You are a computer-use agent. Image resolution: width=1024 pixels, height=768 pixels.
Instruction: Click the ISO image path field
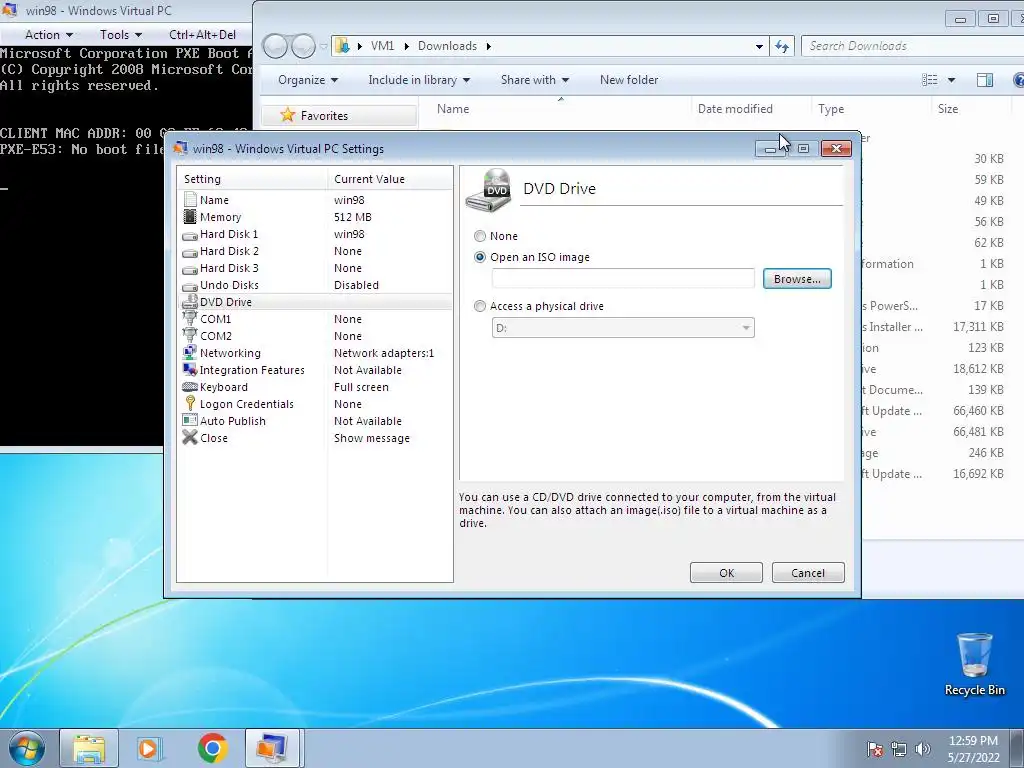(x=623, y=278)
